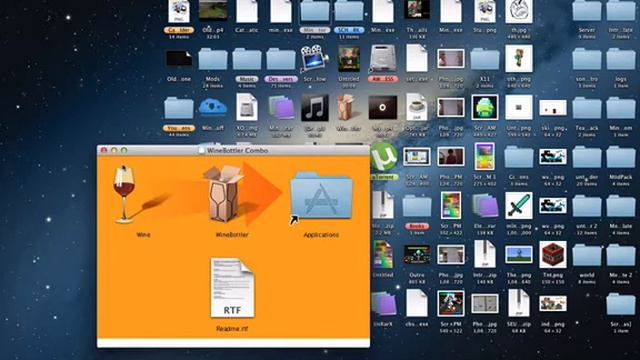Select the Java jar file with coffee cup
This screenshot has width=640, height=360.
417,108
